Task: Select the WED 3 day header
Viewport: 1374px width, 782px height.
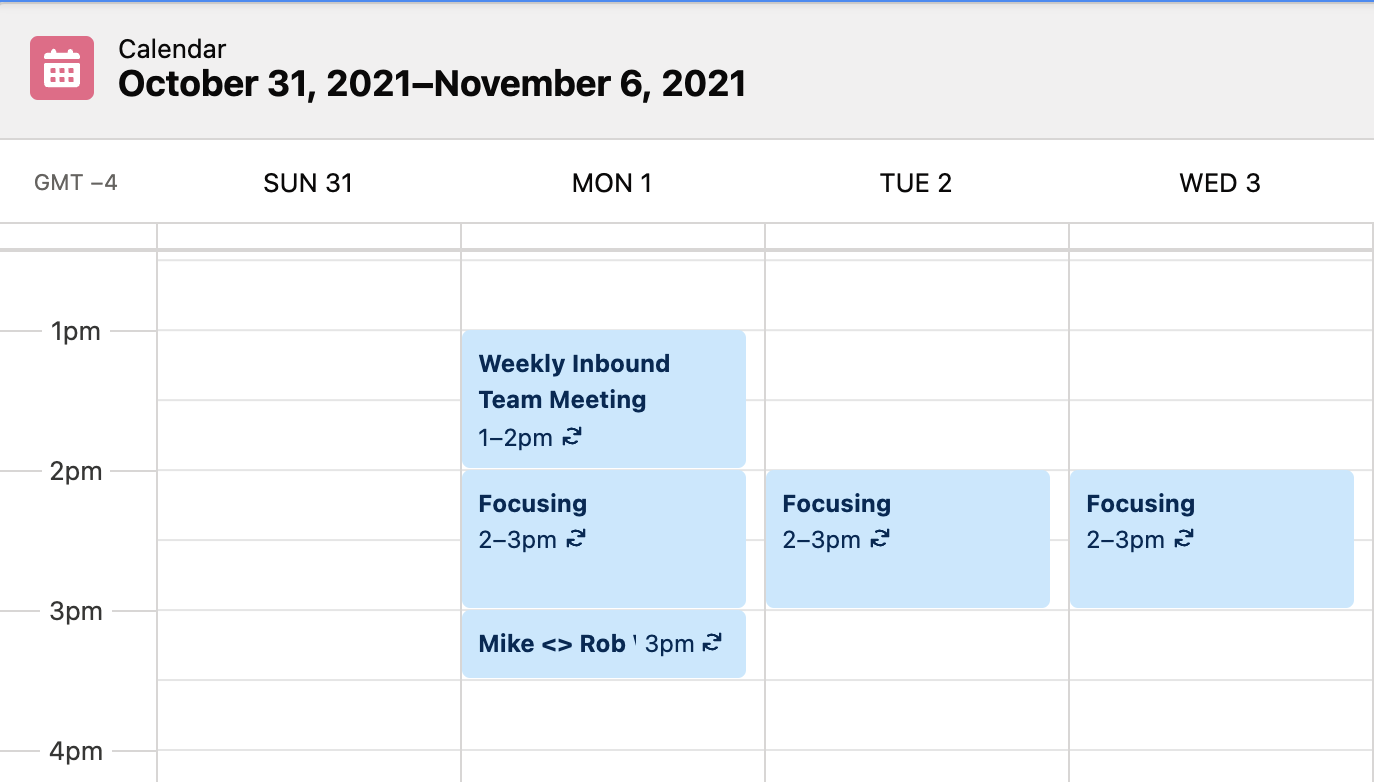Action: [1220, 183]
